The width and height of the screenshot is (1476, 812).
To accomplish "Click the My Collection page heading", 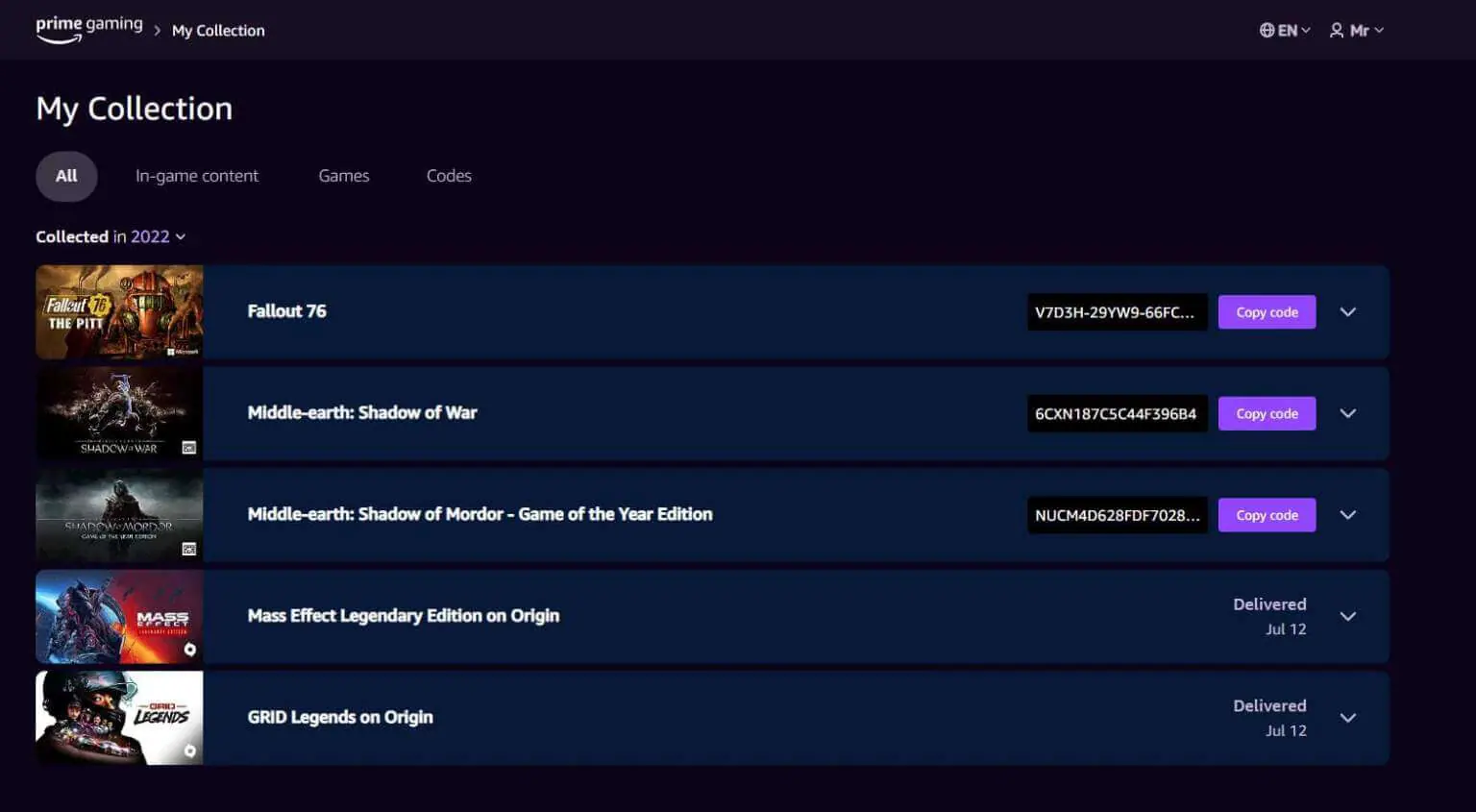I will pyautogui.click(x=134, y=109).
